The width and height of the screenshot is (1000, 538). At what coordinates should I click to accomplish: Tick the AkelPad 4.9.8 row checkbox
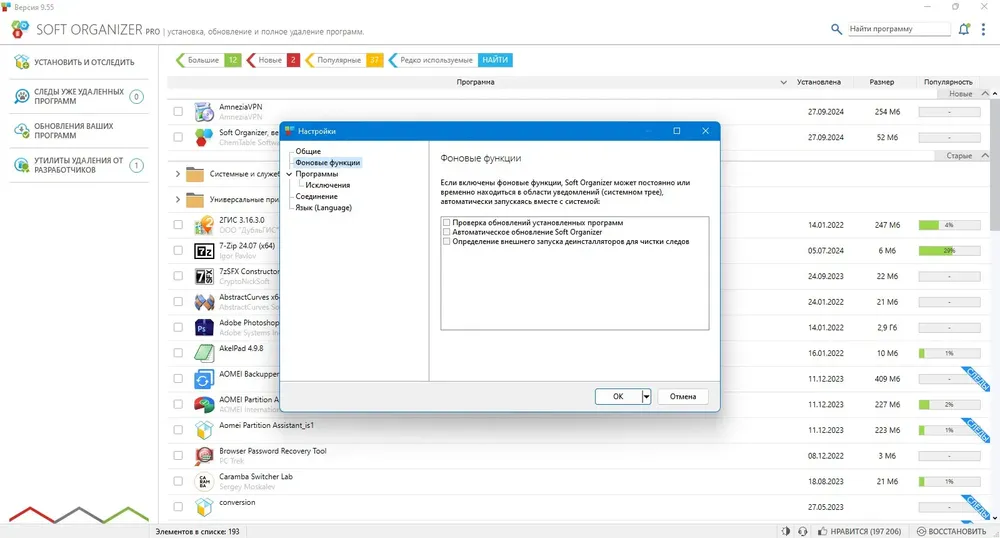(178, 353)
